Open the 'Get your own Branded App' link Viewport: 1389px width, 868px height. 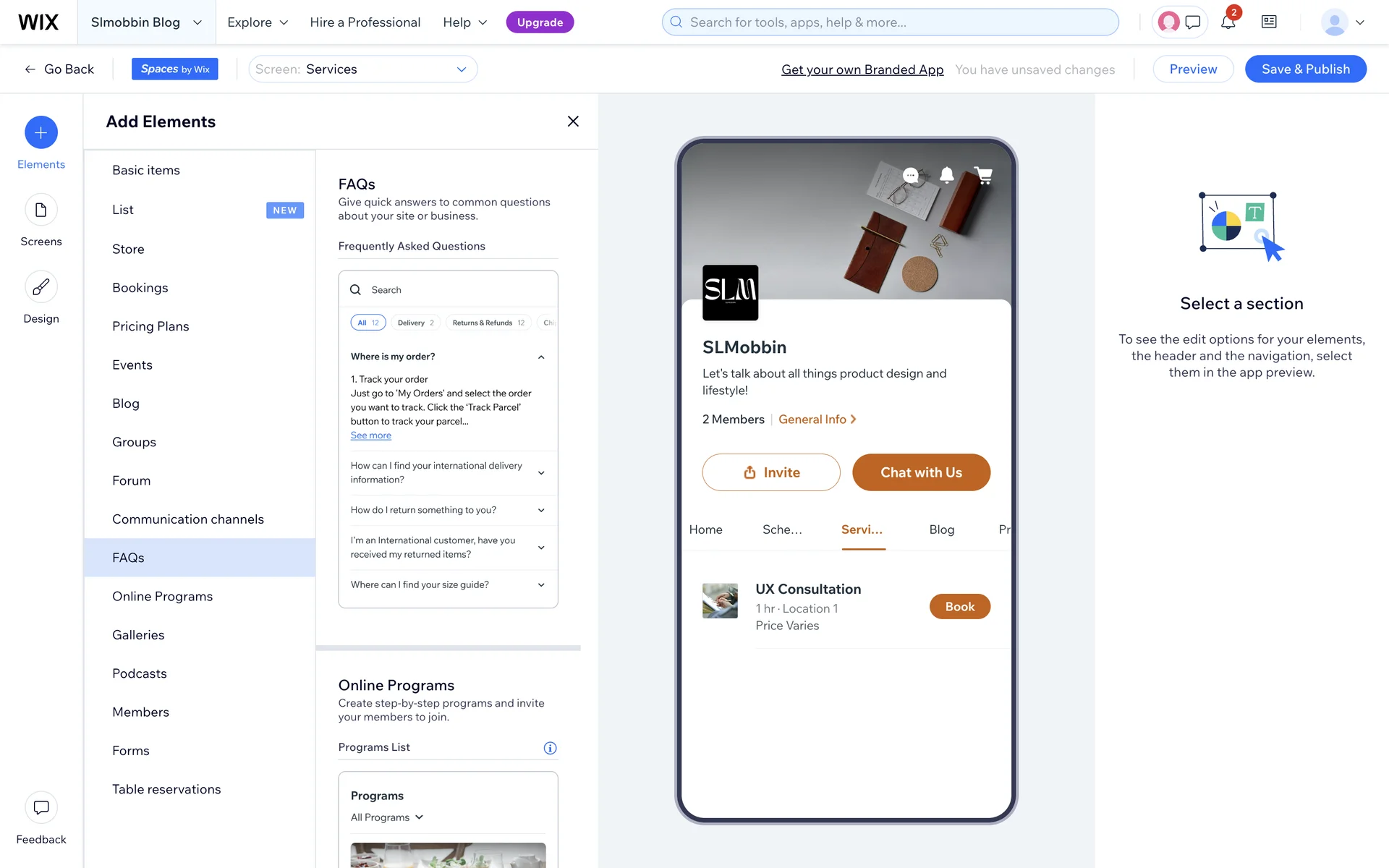(862, 69)
